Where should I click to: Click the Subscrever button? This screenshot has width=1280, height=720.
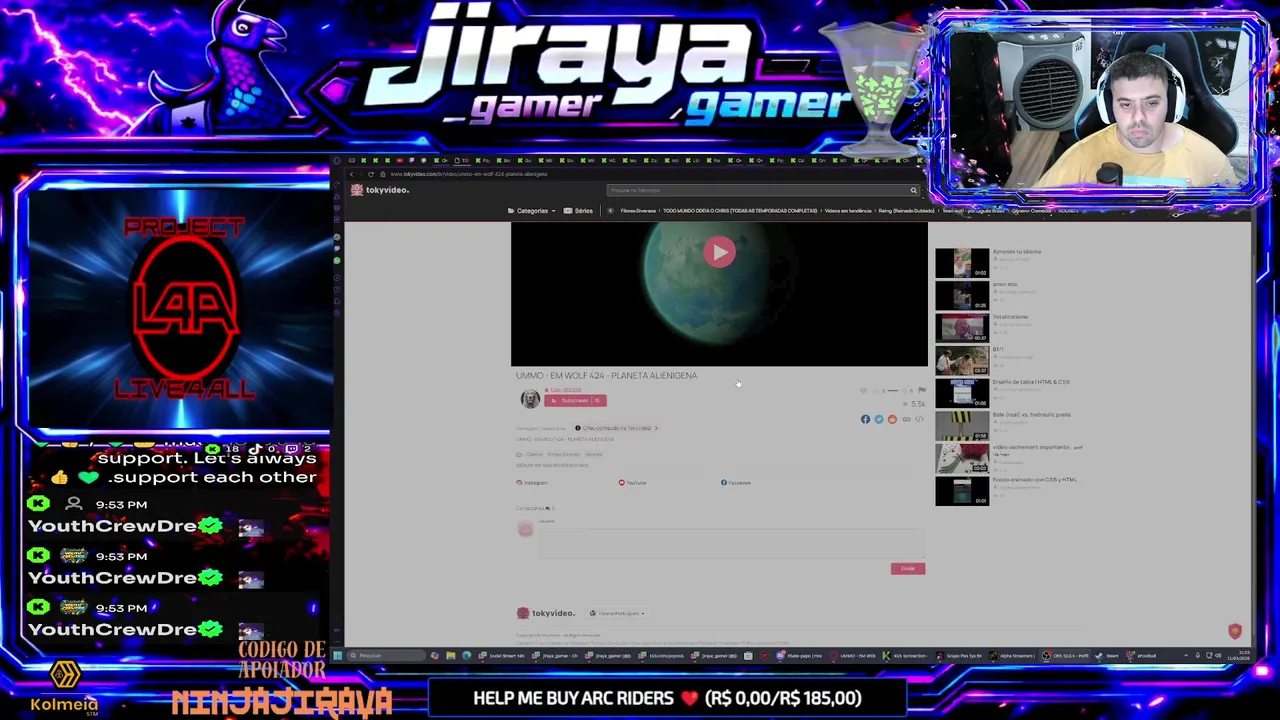tap(575, 400)
